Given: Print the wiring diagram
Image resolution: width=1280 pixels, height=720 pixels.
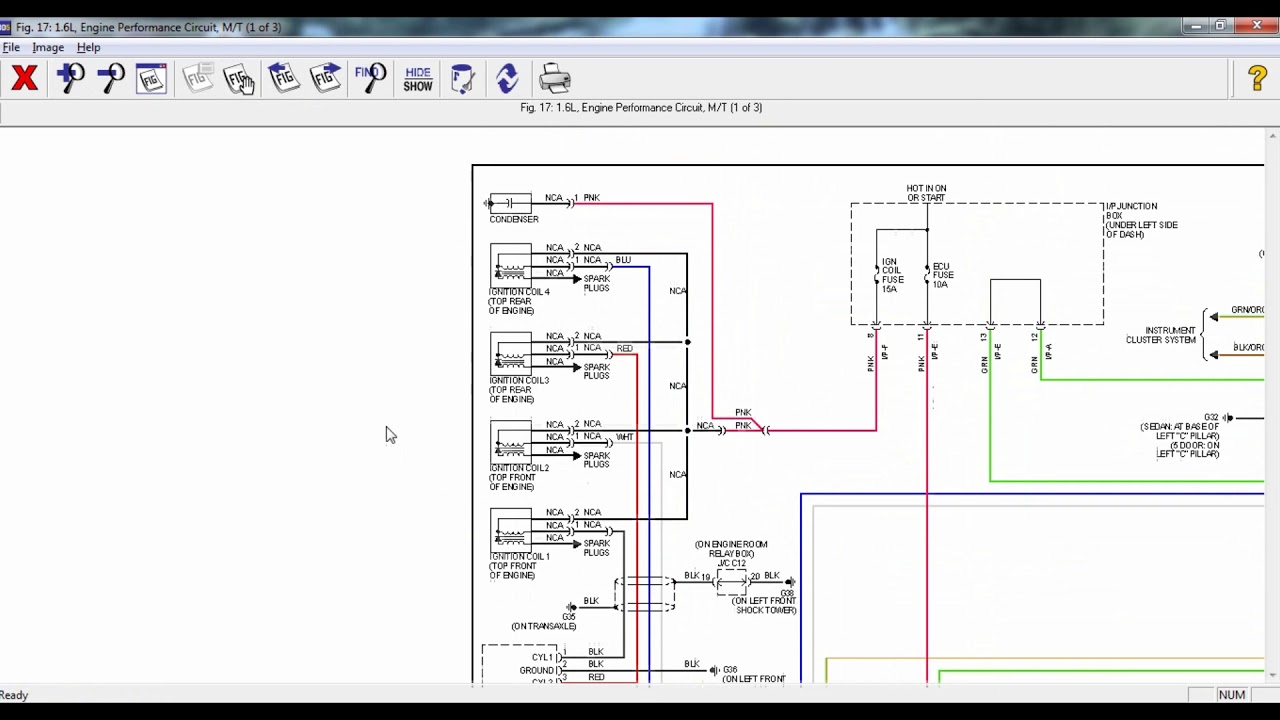Looking at the screenshot, I should 555,78.
